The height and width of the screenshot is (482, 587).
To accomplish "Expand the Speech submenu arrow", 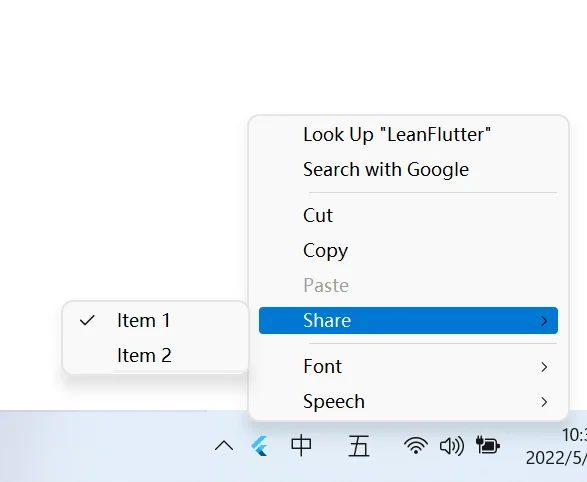I will coord(544,402).
